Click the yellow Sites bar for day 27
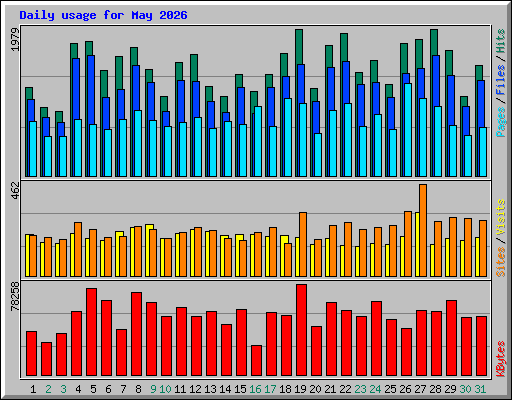The image size is (512, 400). pyautogui.click(x=417, y=244)
